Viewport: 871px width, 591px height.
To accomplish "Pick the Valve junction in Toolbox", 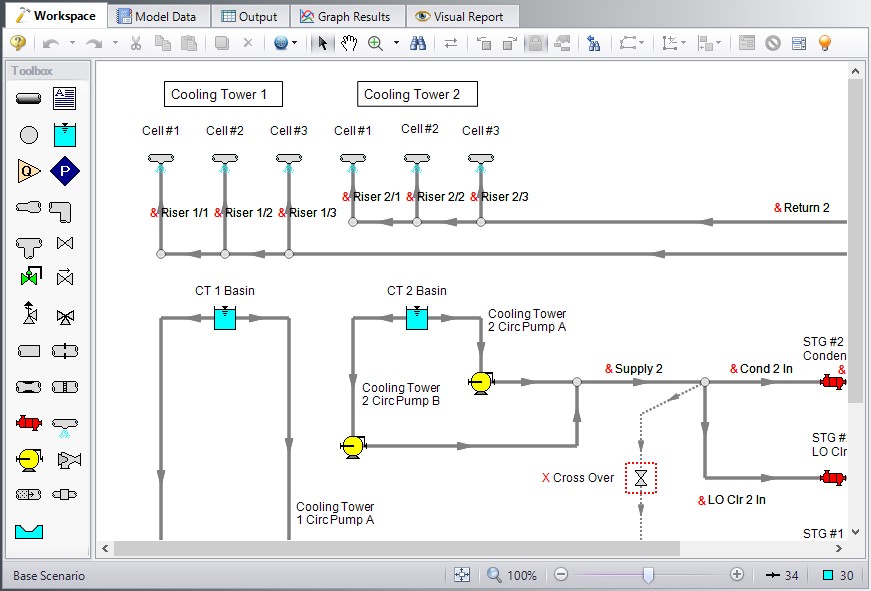I will [x=65, y=243].
